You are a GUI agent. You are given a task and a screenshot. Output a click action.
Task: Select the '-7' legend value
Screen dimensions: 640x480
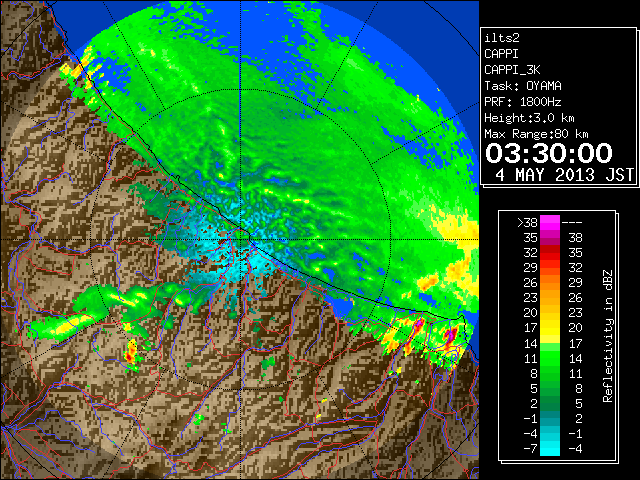coord(530,449)
